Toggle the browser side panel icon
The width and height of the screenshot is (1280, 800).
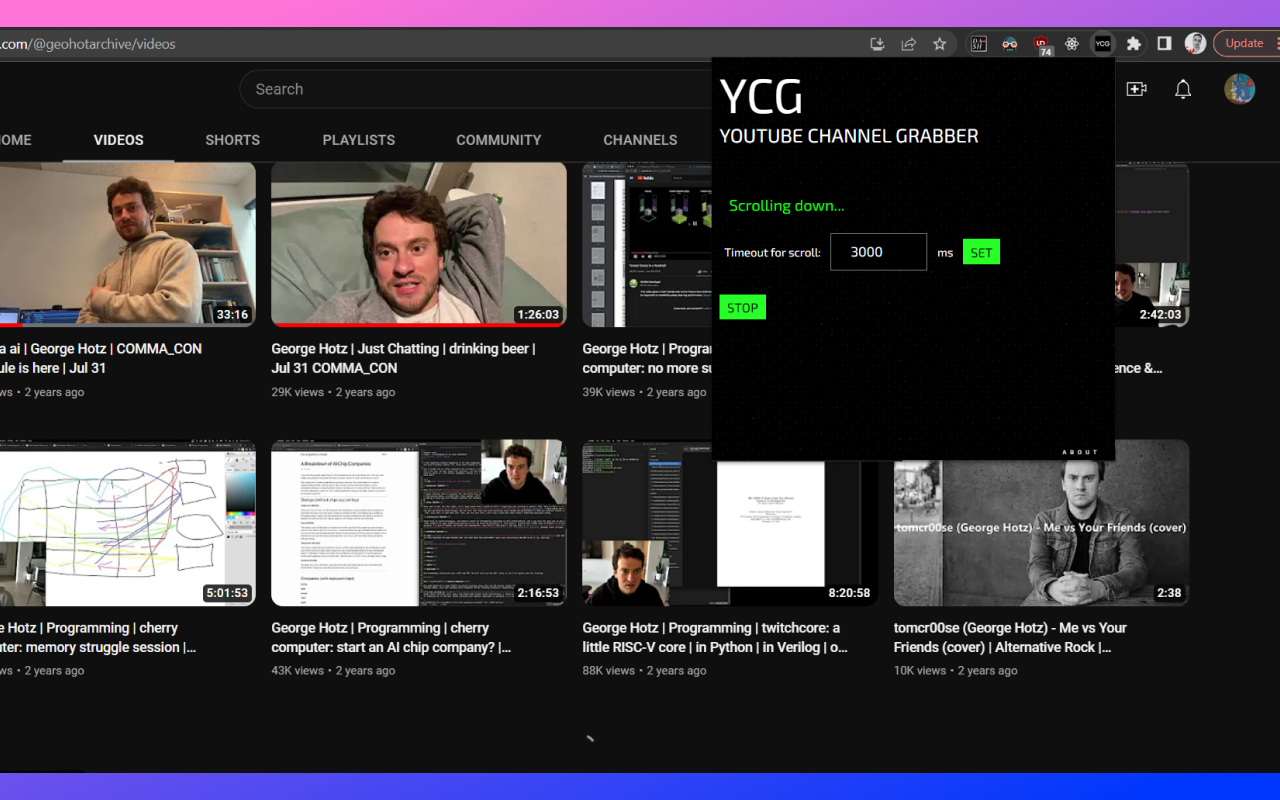click(x=1164, y=44)
